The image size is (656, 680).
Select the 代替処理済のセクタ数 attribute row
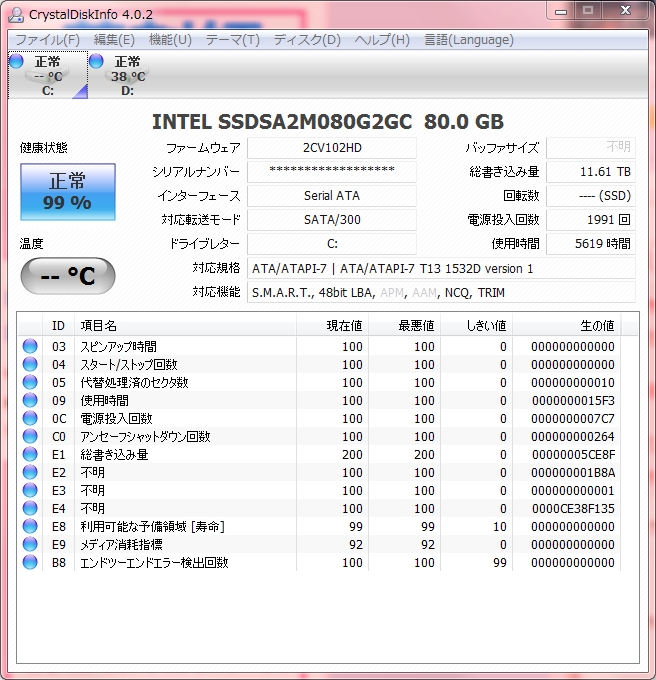[134, 383]
